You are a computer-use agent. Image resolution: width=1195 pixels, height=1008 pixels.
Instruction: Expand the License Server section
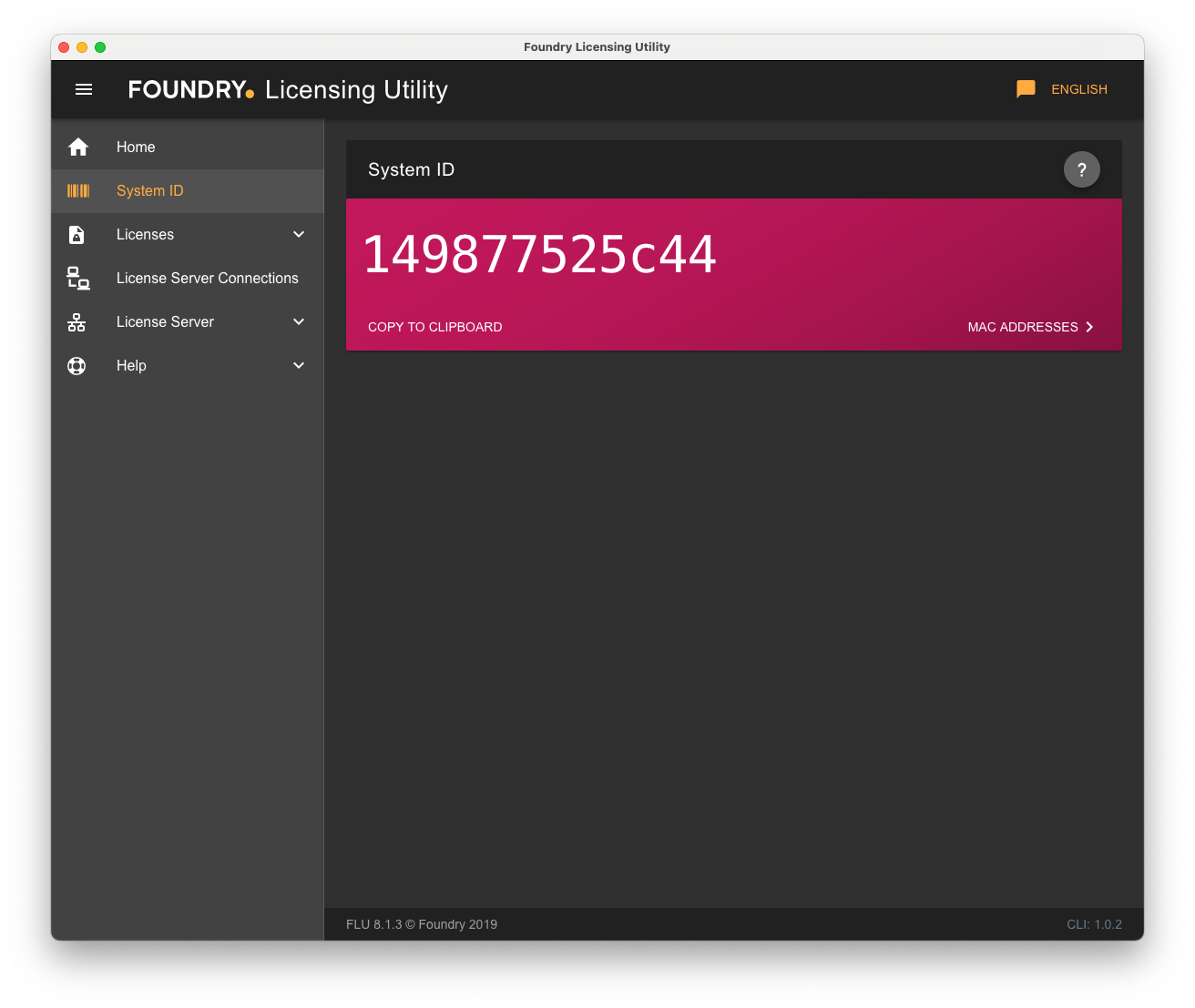[299, 321]
